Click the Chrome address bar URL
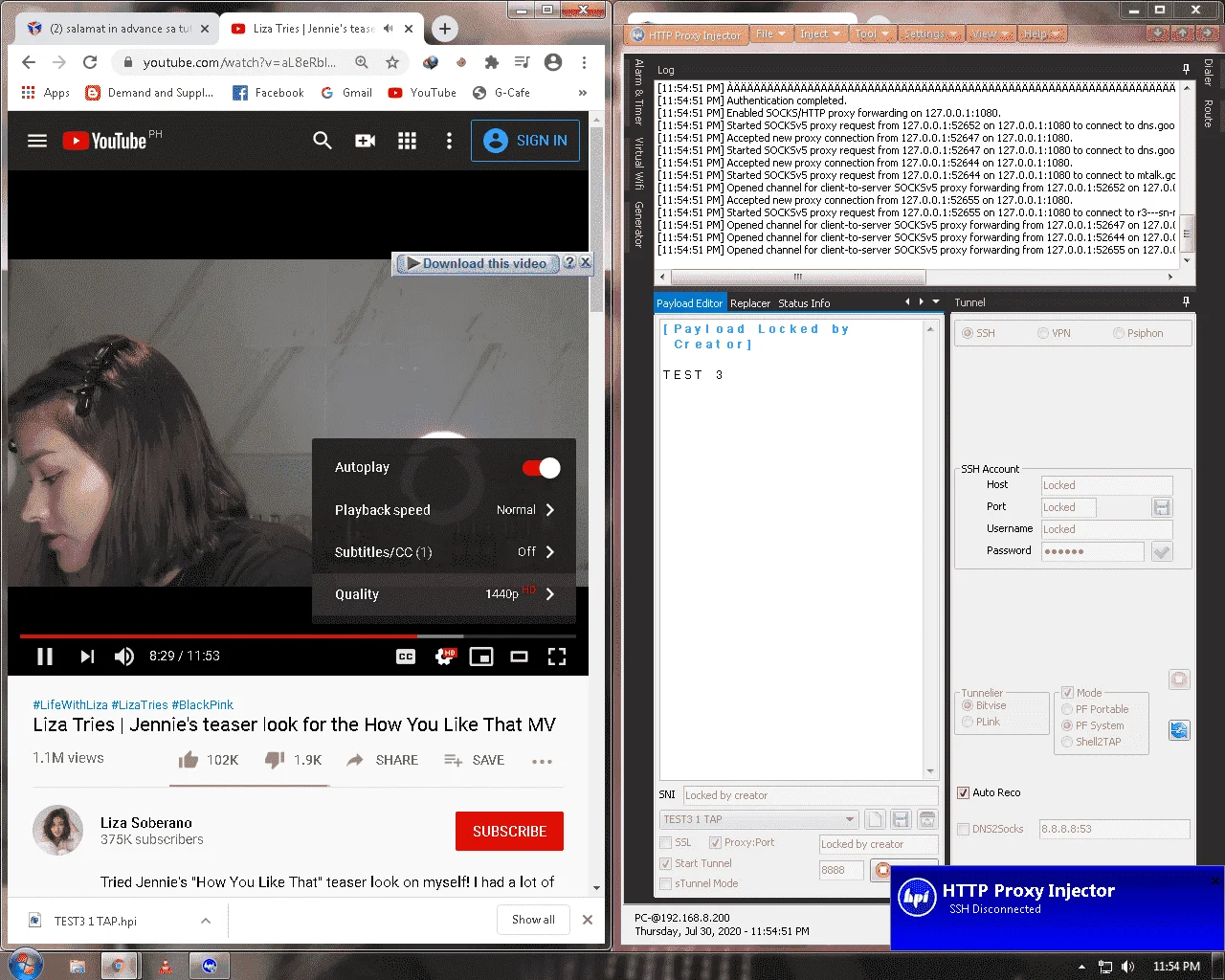1225x980 pixels. point(239,62)
